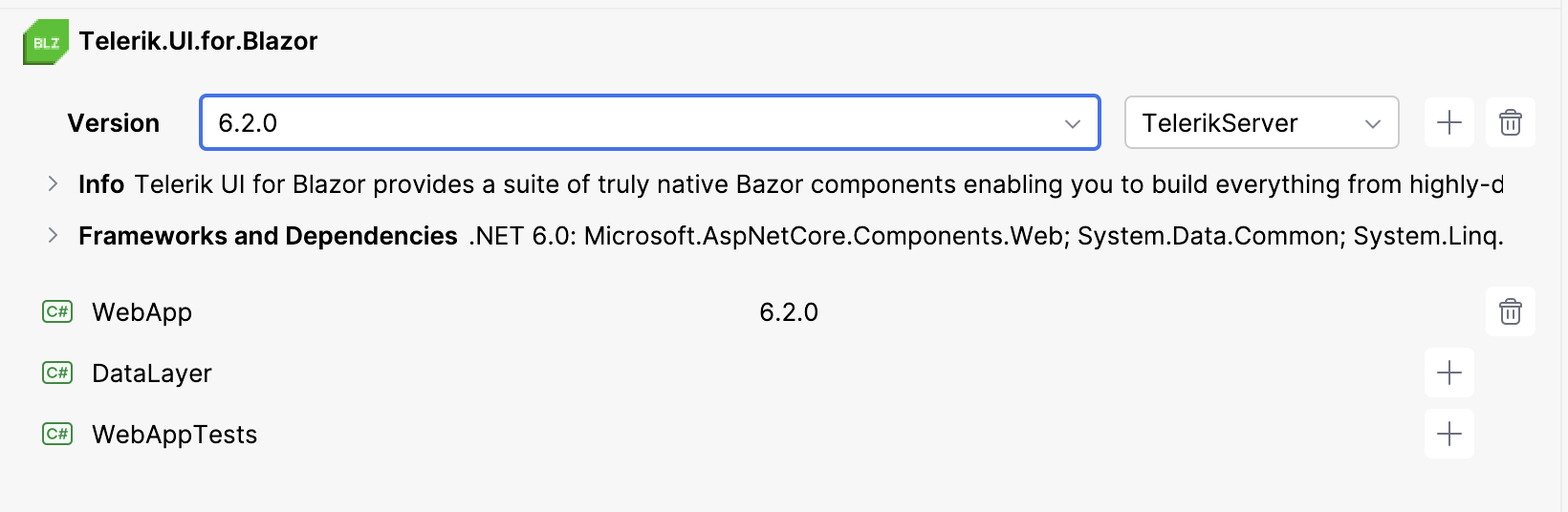The width and height of the screenshot is (1568, 512).
Task: Click the C# icon beside DataLayer
Action: [x=57, y=373]
